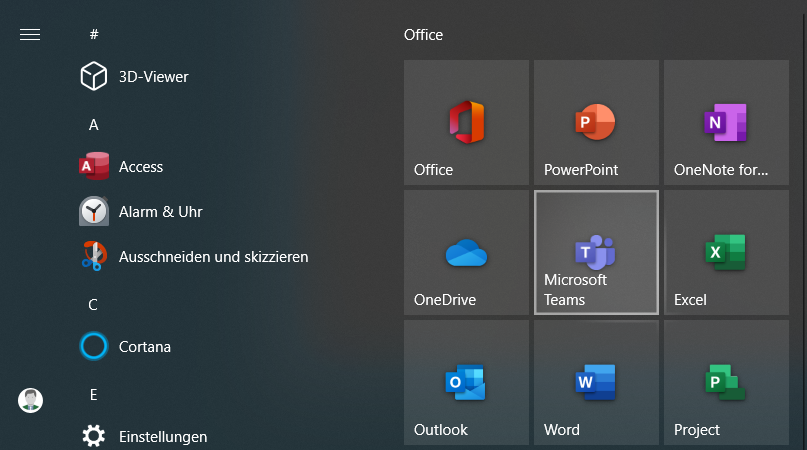Open the Word tile
This screenshot has width=807, height=450.
click(597, 383)
